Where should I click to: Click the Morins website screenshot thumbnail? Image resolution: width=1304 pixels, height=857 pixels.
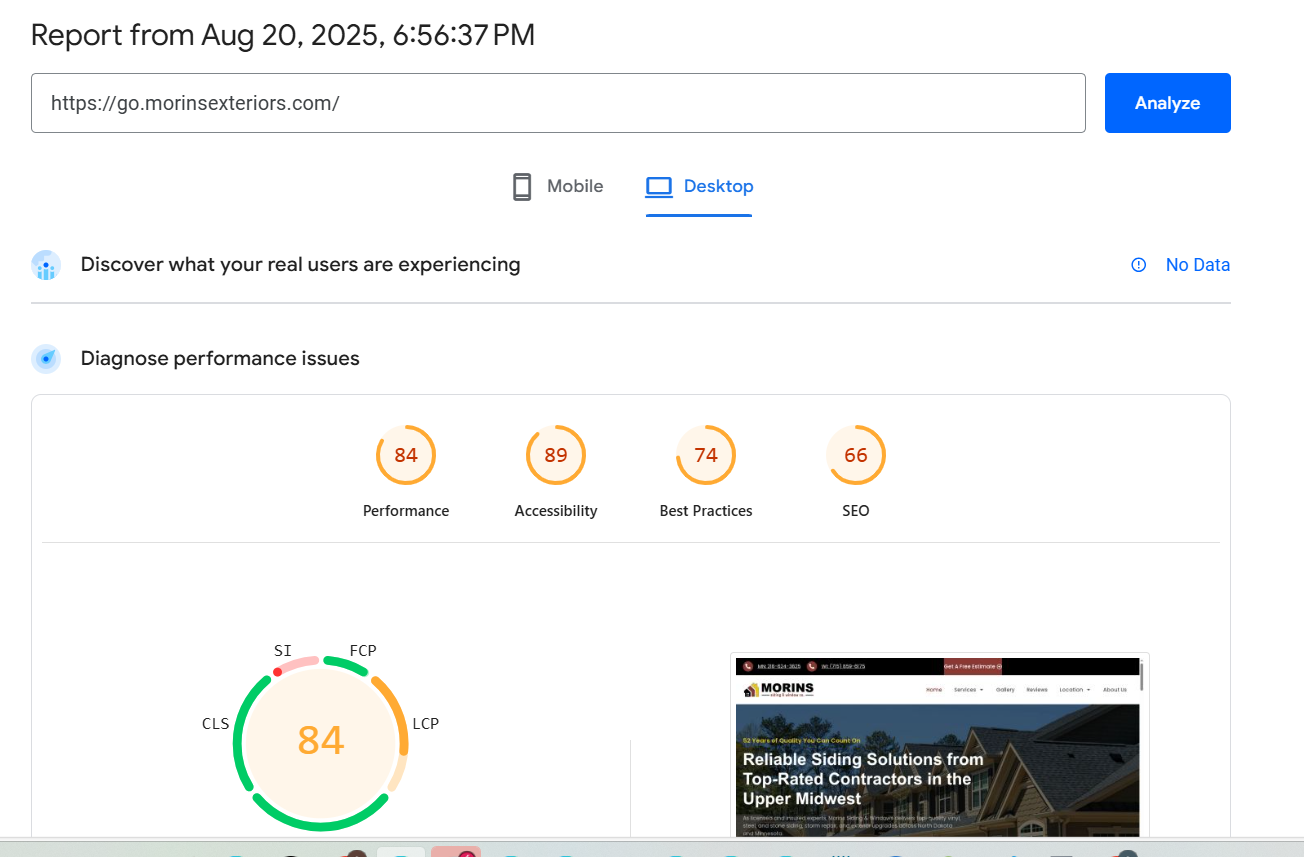click(x=939, y=760)
